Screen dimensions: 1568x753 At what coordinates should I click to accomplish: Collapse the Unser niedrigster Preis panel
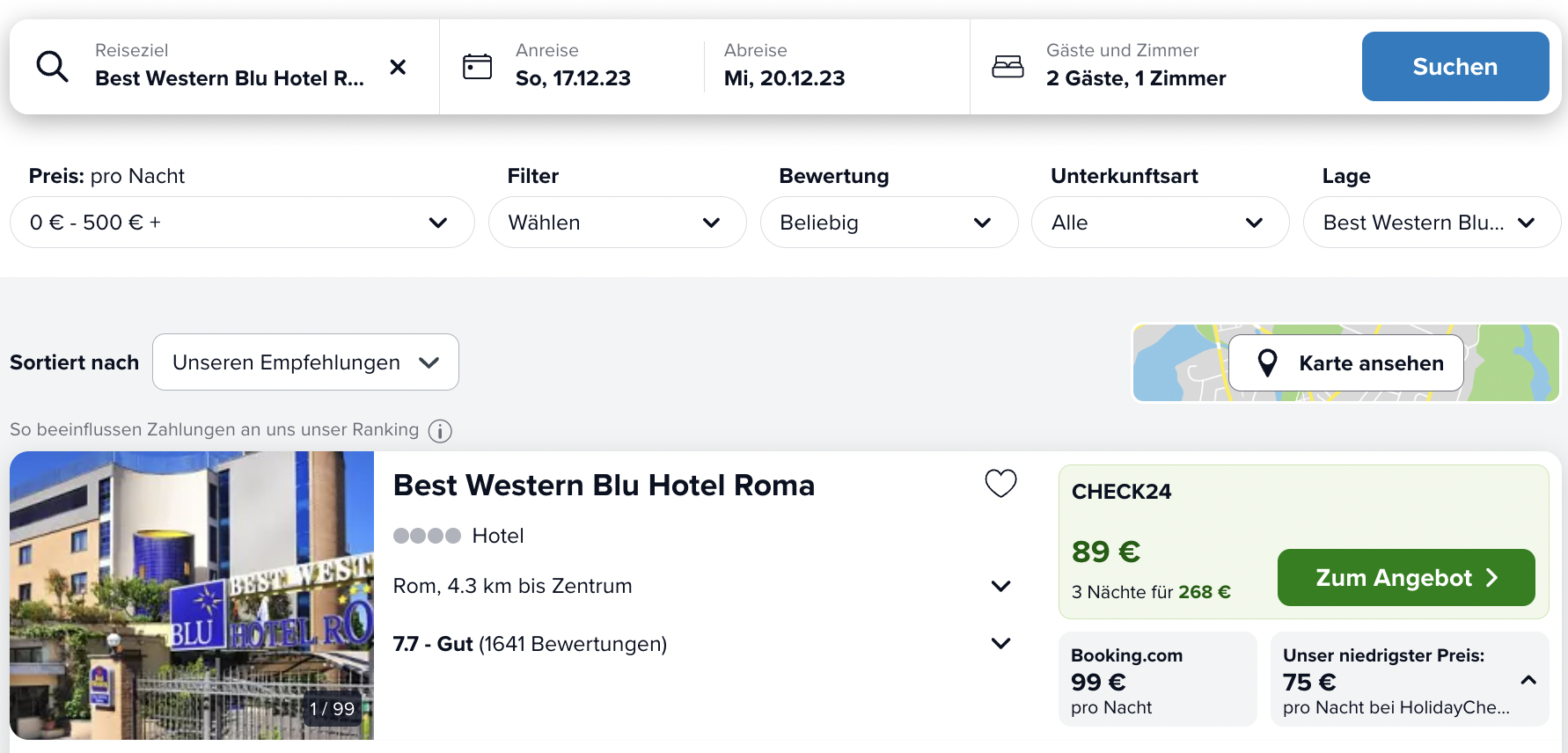[x=1528, y=680]
